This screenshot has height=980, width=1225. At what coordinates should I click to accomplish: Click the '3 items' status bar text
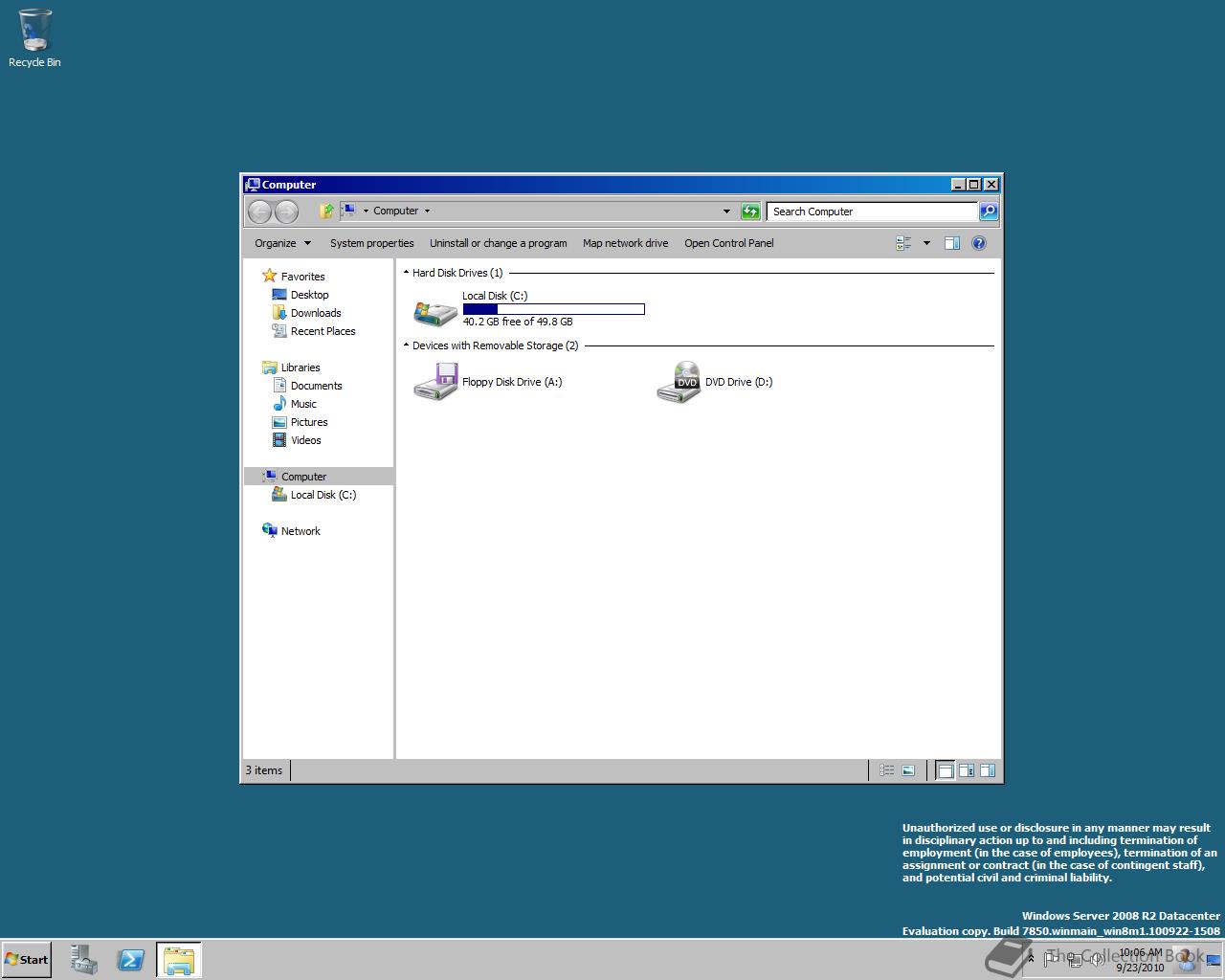pos(264,770)
